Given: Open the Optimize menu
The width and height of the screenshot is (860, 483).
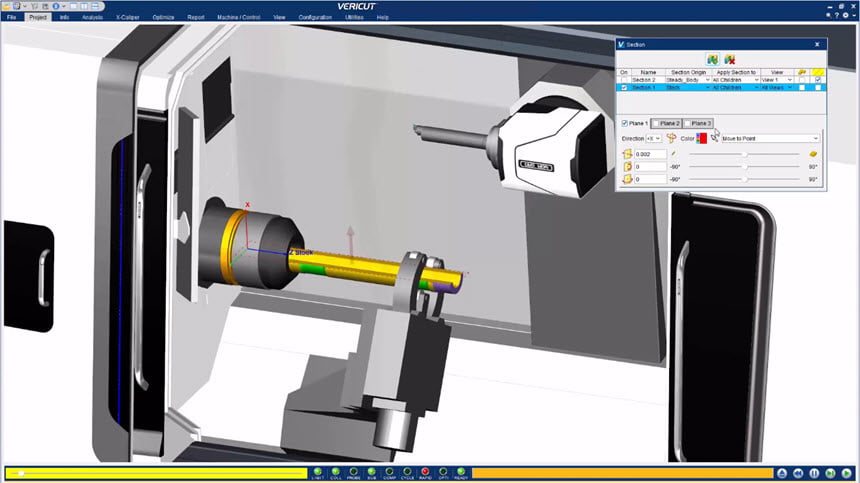Looking at the screenshot, I should tap(163, 17).
